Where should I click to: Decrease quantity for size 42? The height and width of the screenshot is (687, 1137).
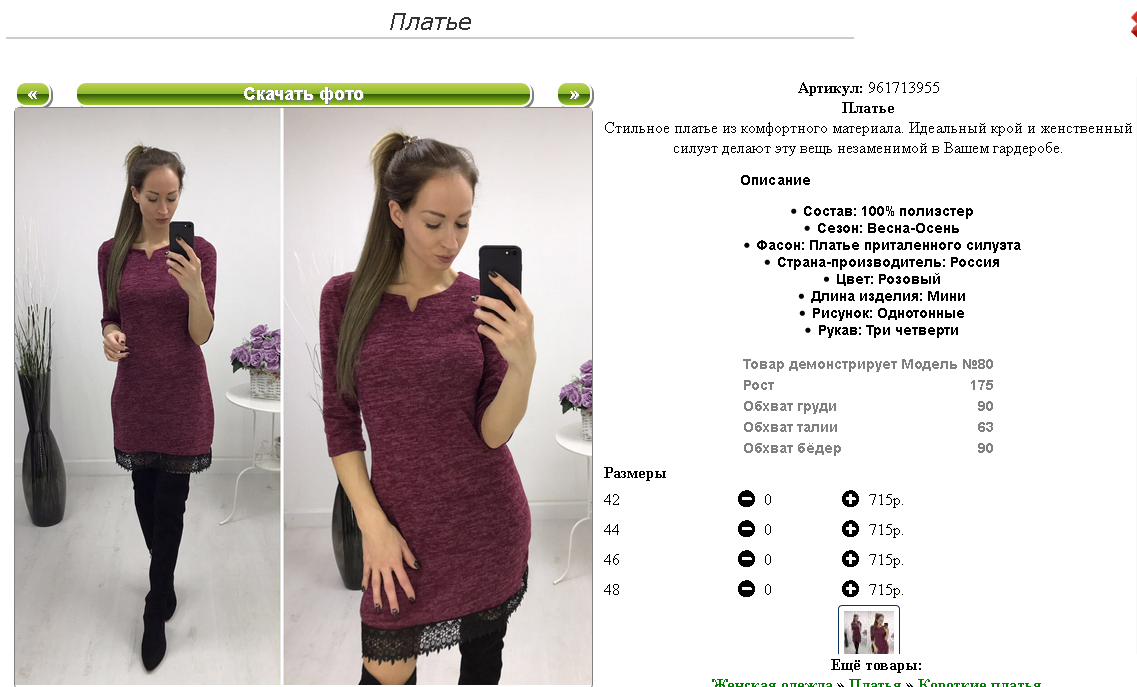tap(746, 499)
